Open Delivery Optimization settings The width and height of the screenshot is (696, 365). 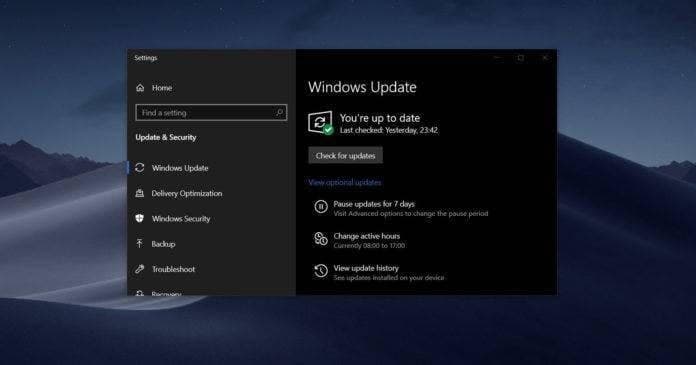187,193
